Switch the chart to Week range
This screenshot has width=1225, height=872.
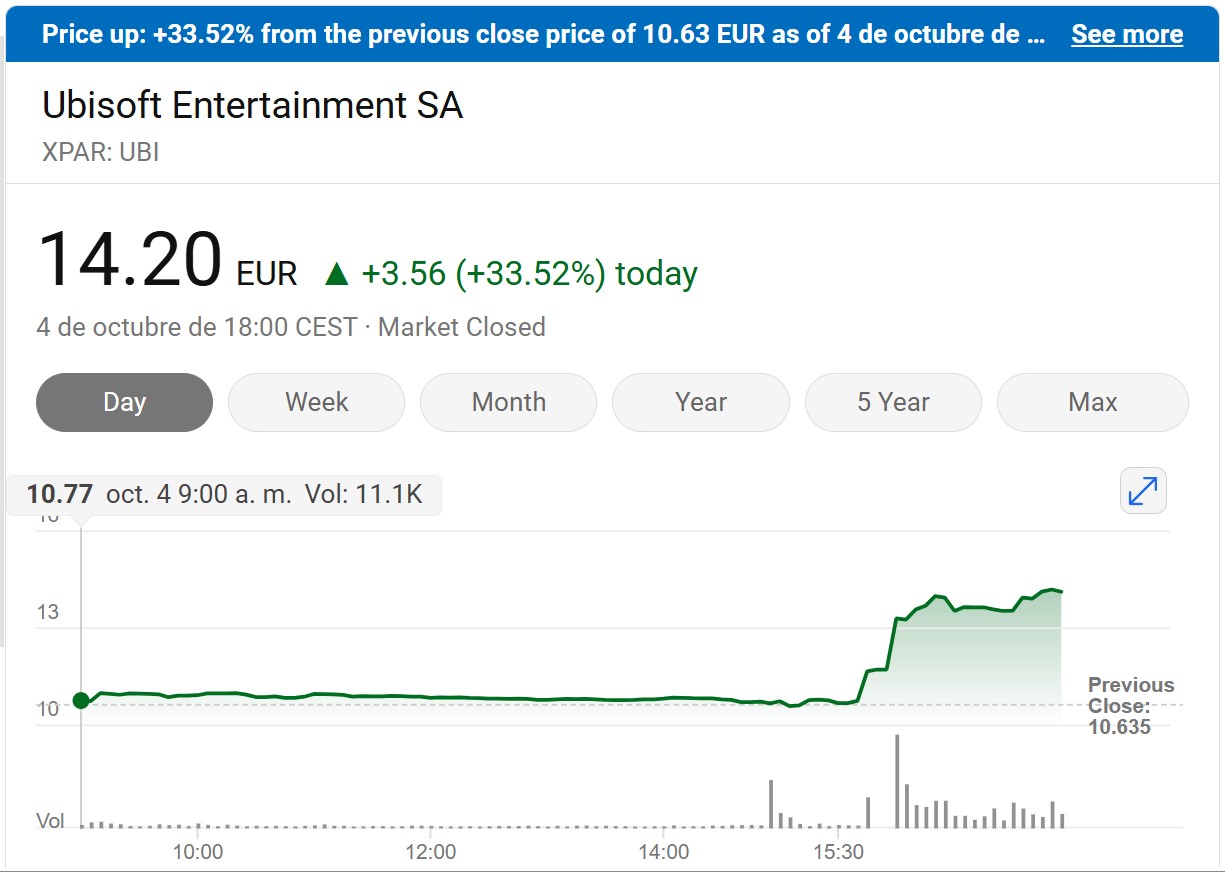tap(316, 402)
